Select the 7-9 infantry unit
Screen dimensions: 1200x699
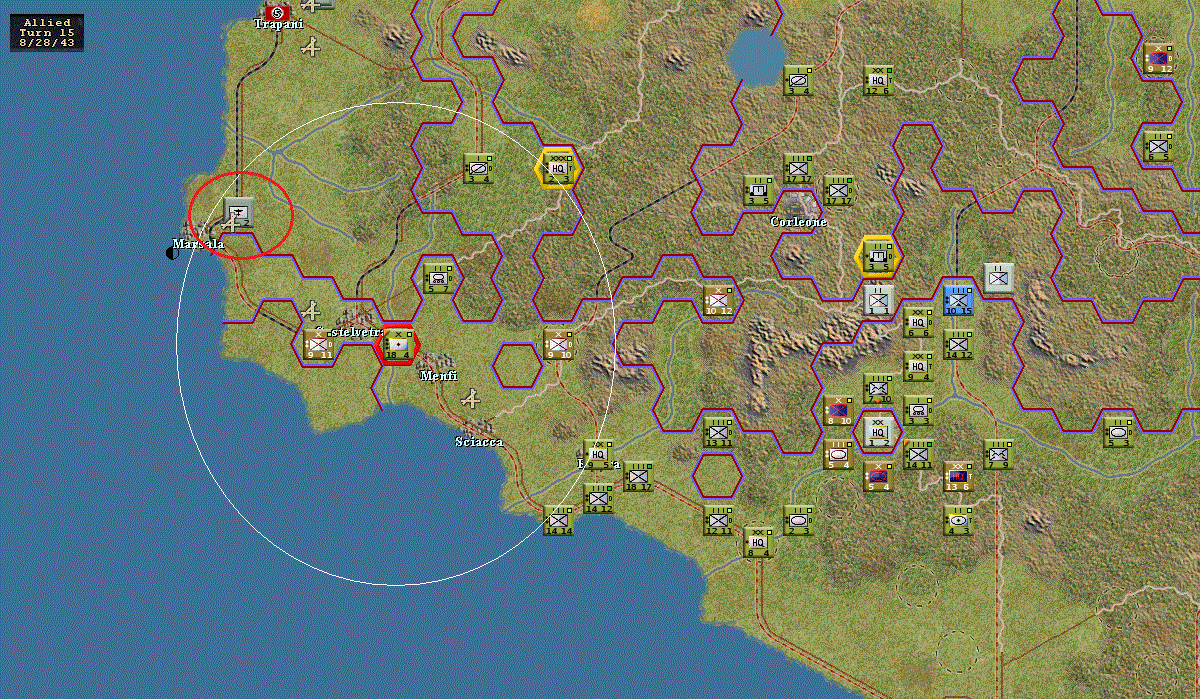coord(998,454)
